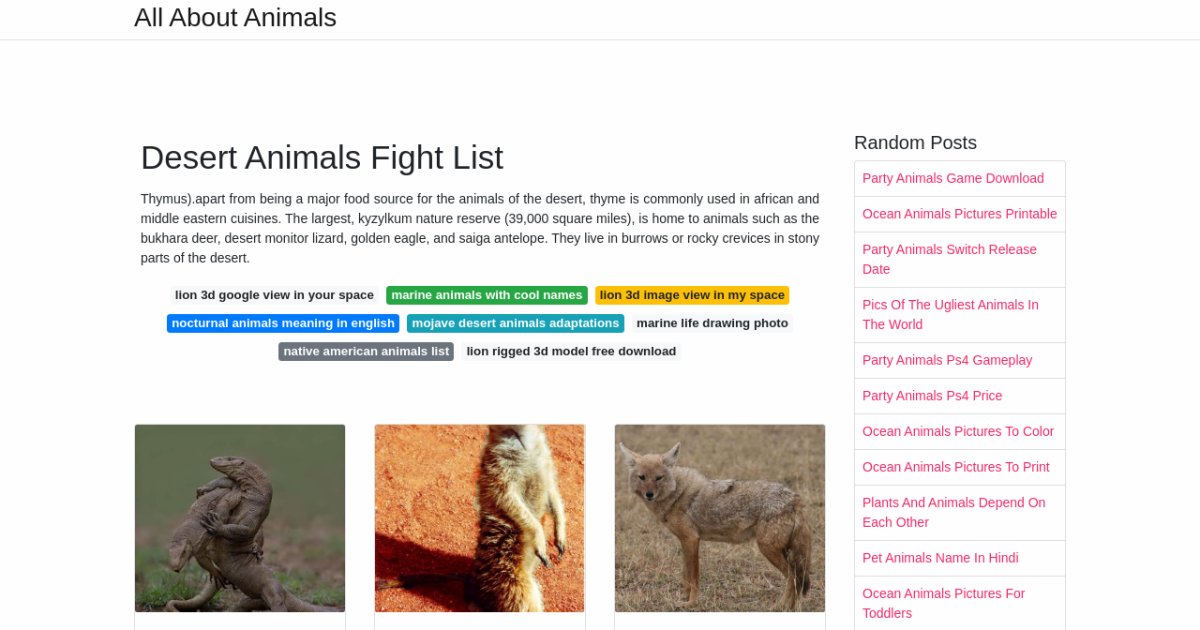
Task: Click the gray 'native american animals list' tag
Action: pyautogui.click(x=366, y=351)
